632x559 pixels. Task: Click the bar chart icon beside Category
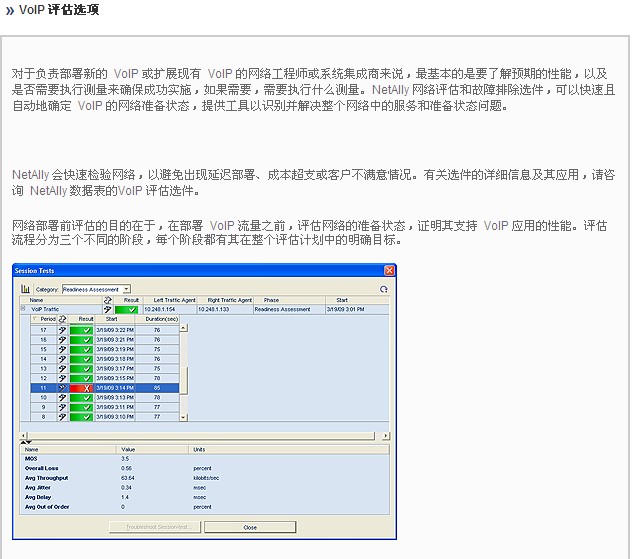point(26,289)
